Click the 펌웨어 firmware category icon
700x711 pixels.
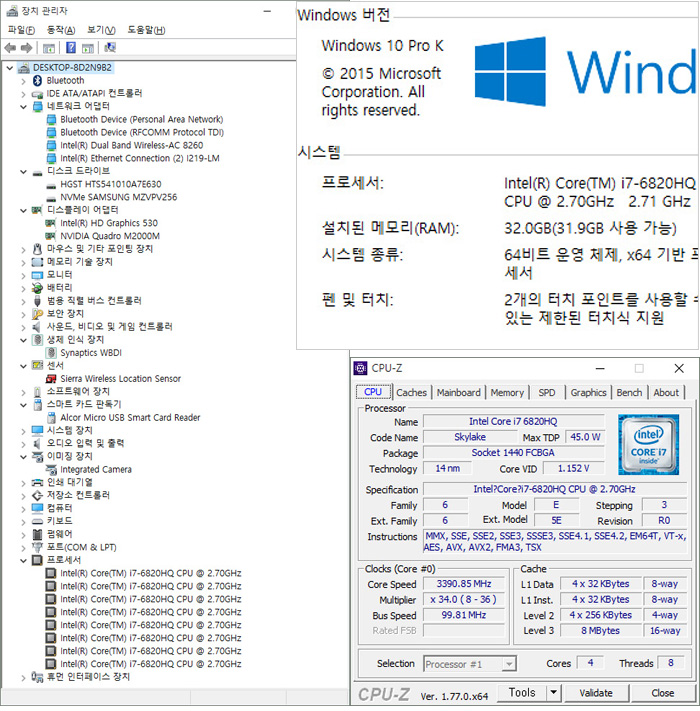pos(38,534)
